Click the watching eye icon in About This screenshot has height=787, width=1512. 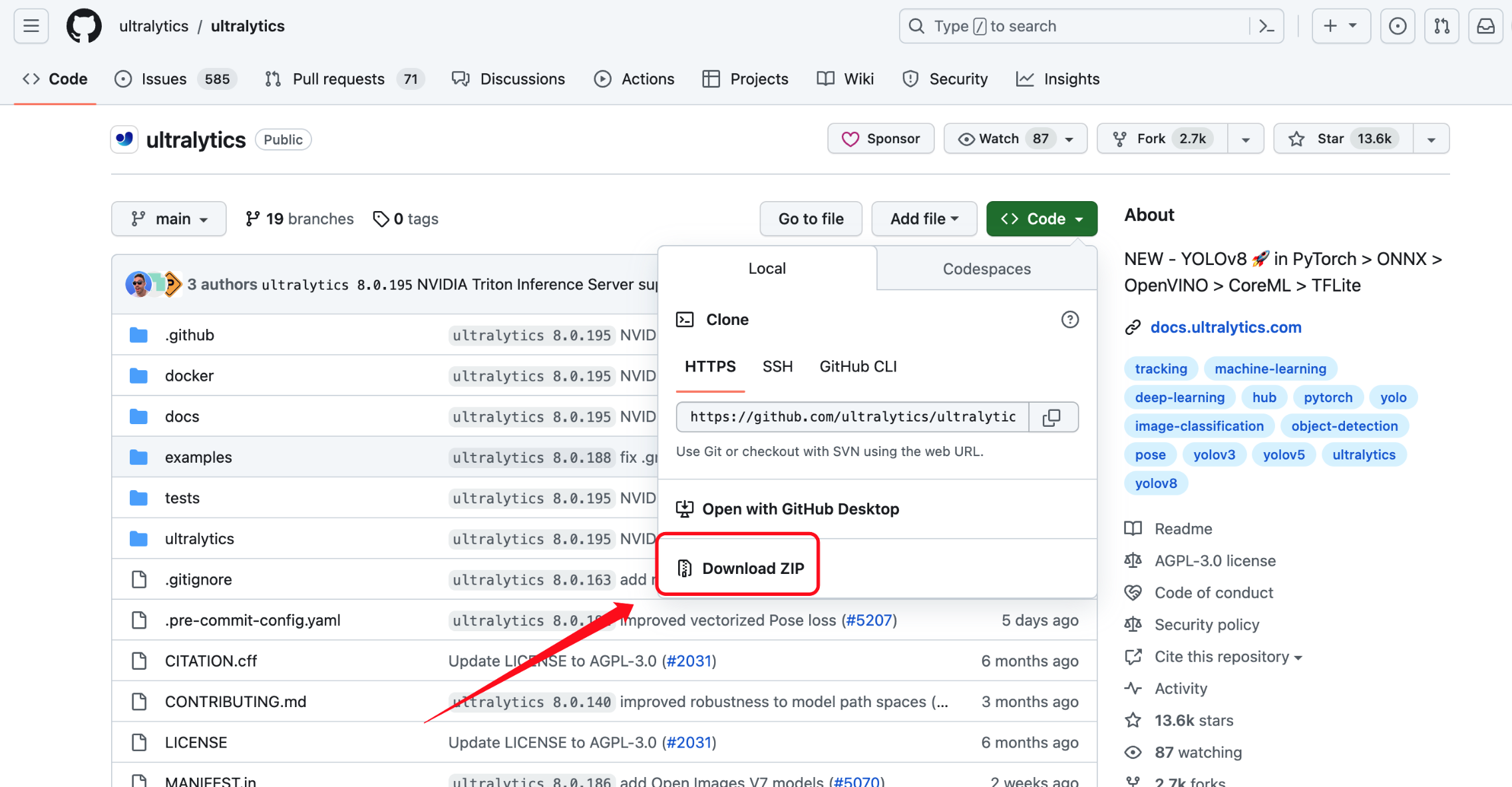pyautogui.click(x=1133, y=752)
